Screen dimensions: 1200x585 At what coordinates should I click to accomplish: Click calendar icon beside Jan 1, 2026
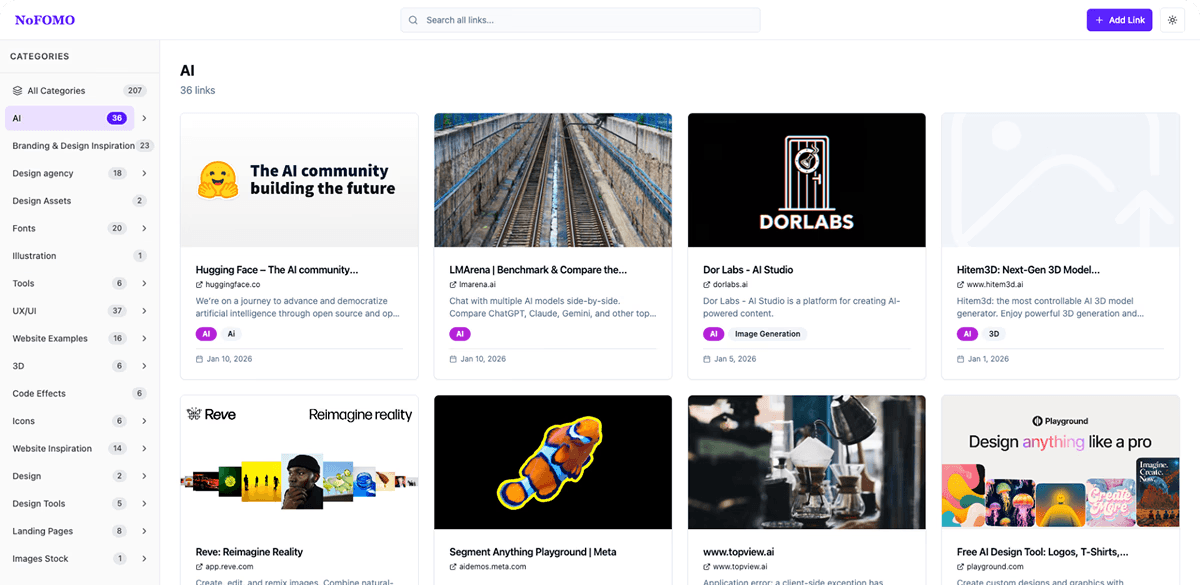tap(961, 359)
